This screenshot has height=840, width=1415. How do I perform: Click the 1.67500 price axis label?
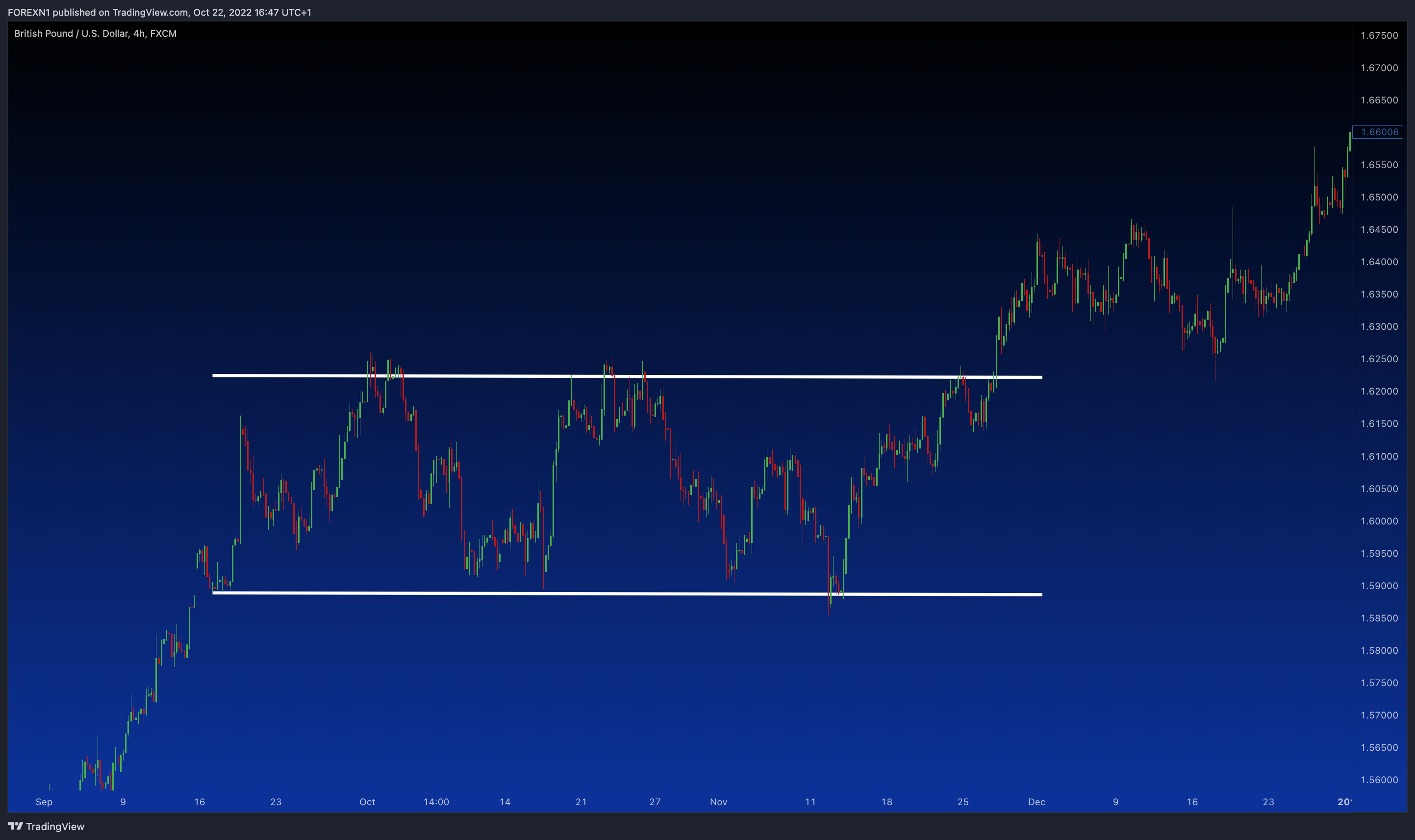pyautogui.click(x=1379, y=35)
